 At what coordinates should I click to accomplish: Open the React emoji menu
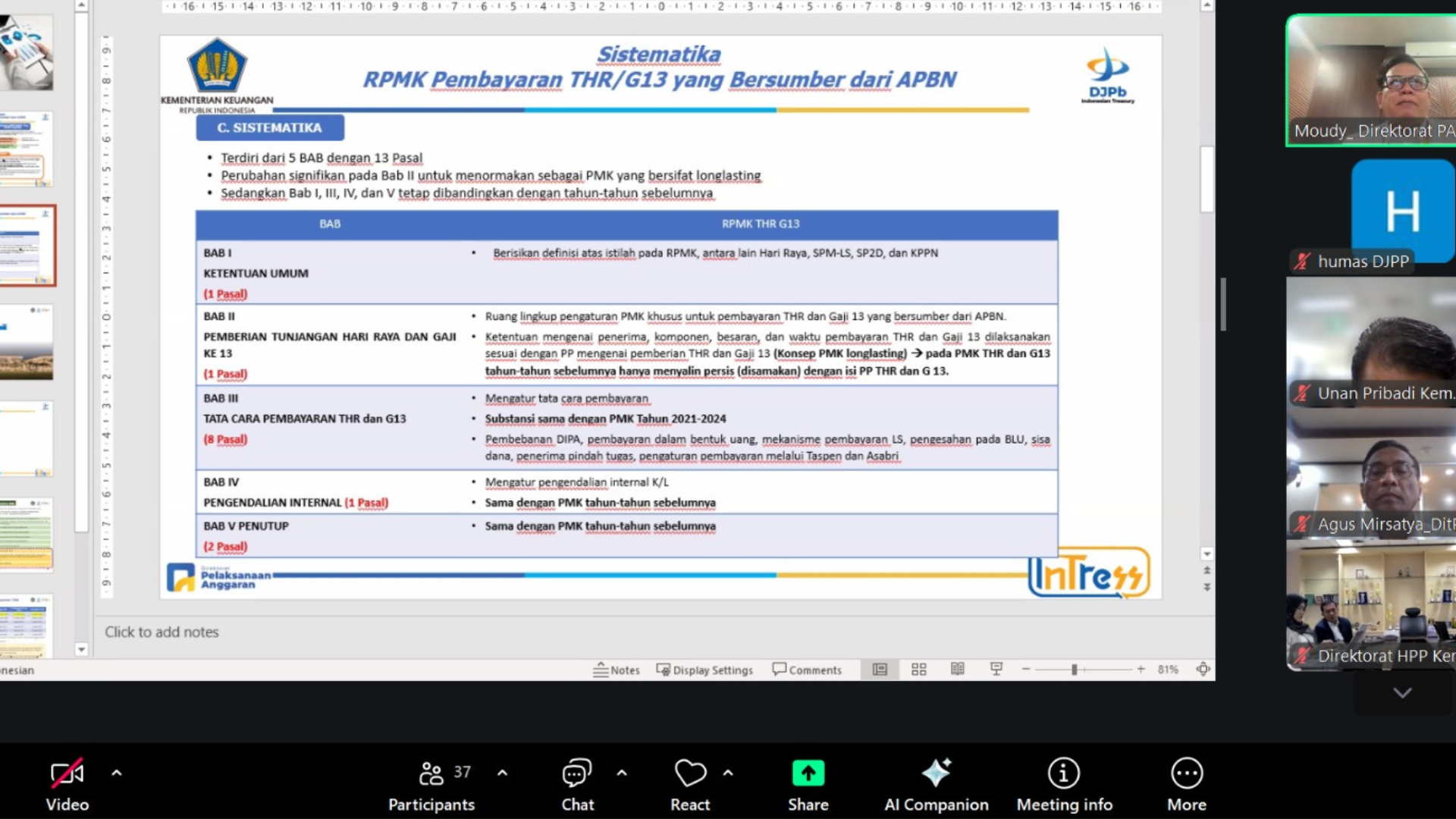(689, 773)
